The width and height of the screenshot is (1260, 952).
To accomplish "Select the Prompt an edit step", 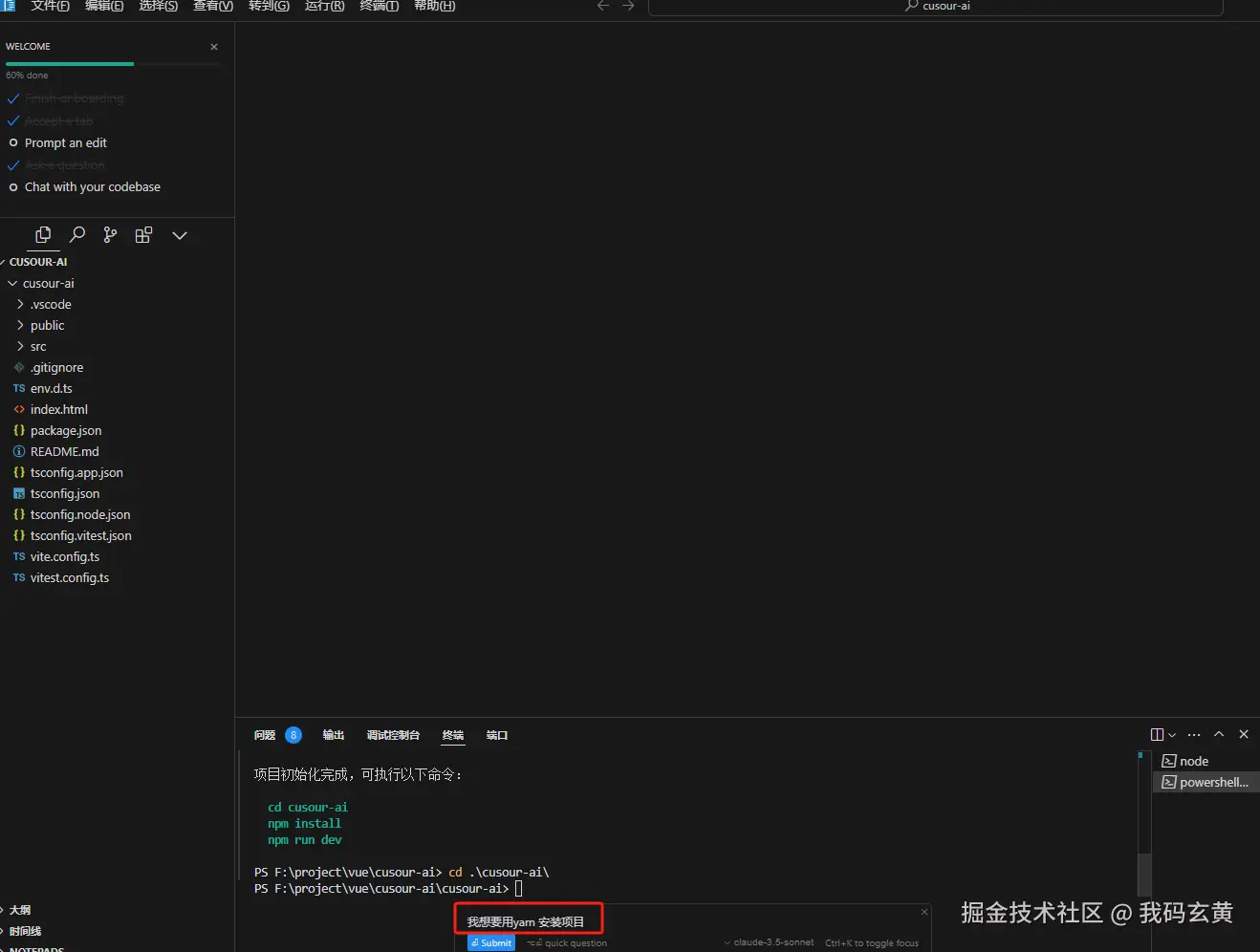I will click(x=65, y=143).
